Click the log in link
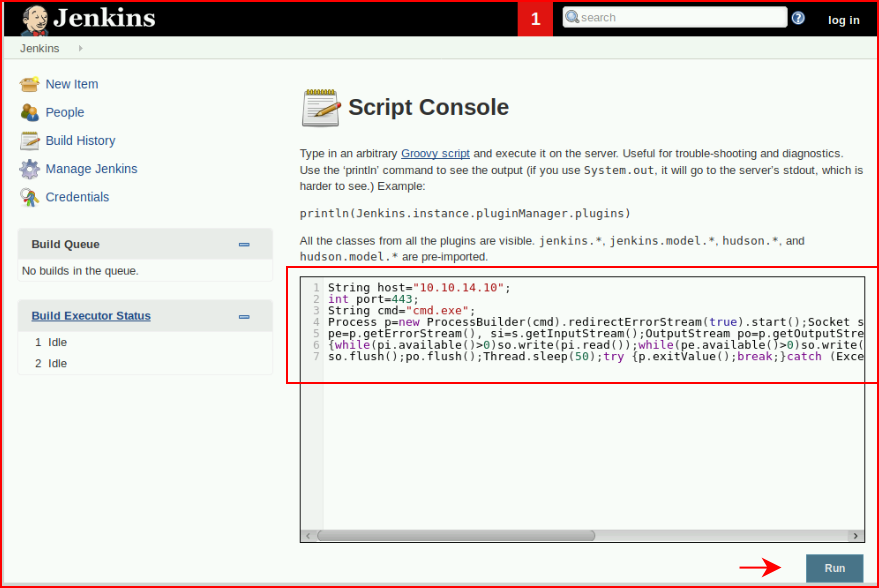 click(844, 20)
